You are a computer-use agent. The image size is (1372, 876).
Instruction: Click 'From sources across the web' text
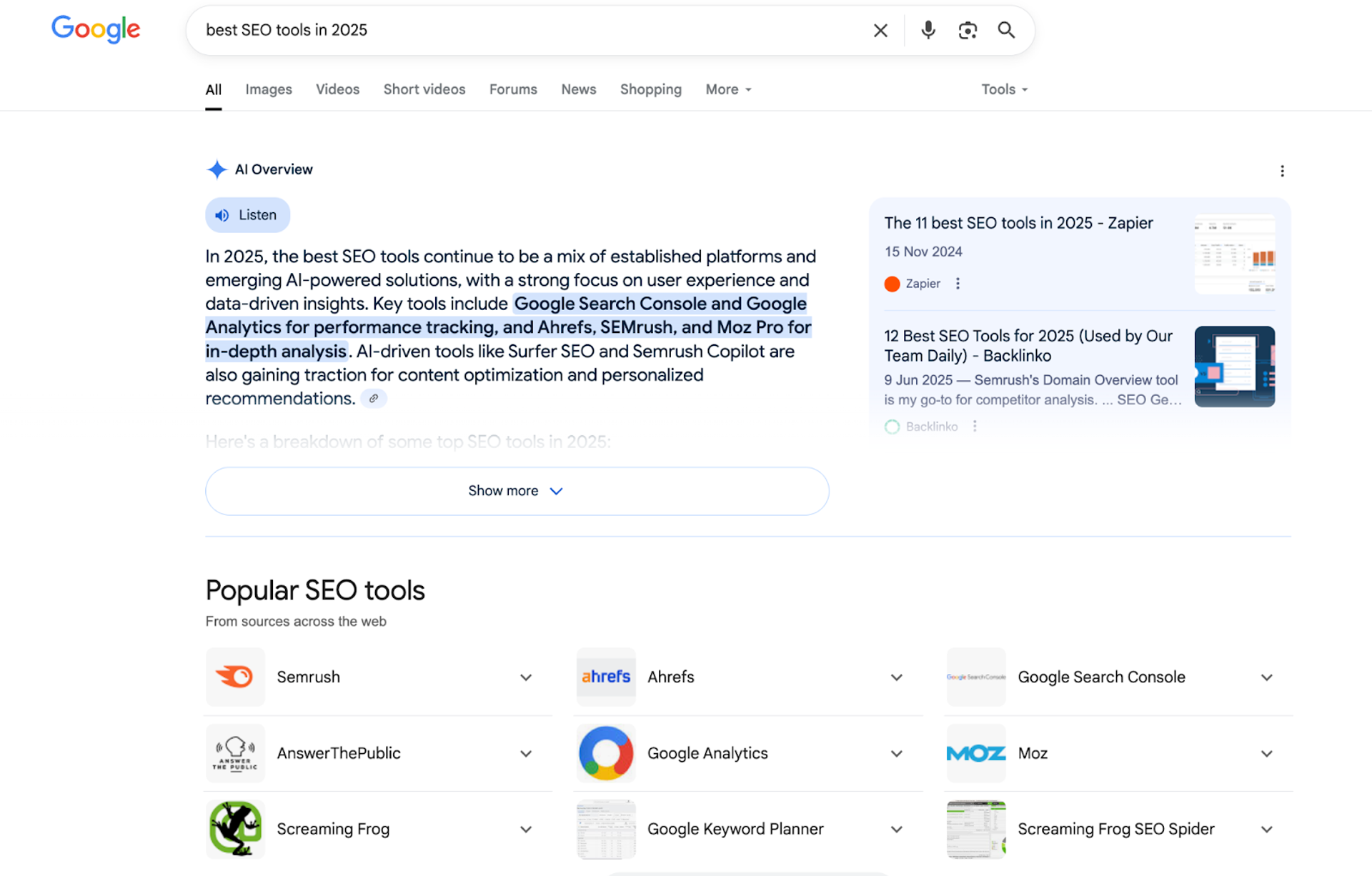tap(296, 622)
